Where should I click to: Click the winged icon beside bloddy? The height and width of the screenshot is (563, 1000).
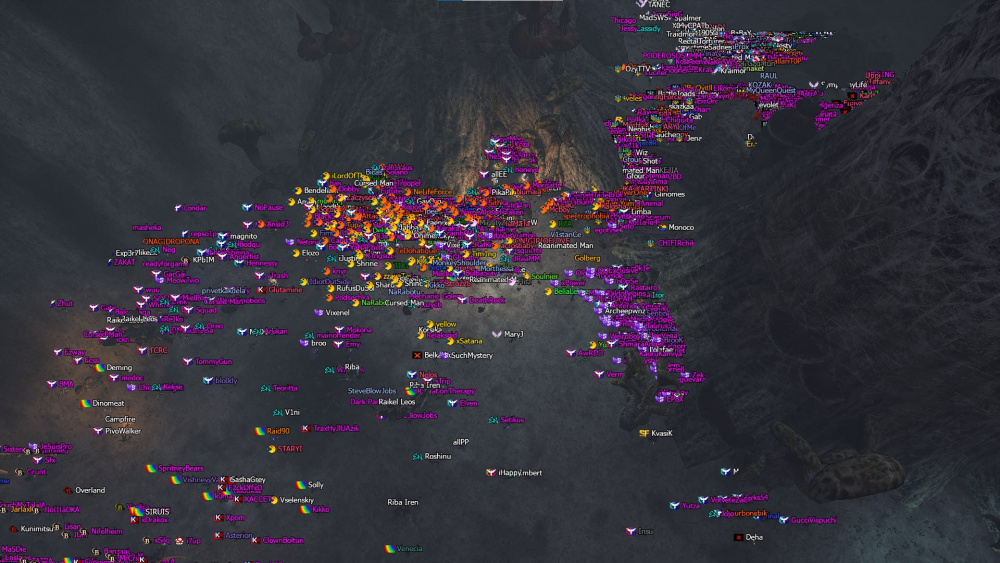coord(207,381)
